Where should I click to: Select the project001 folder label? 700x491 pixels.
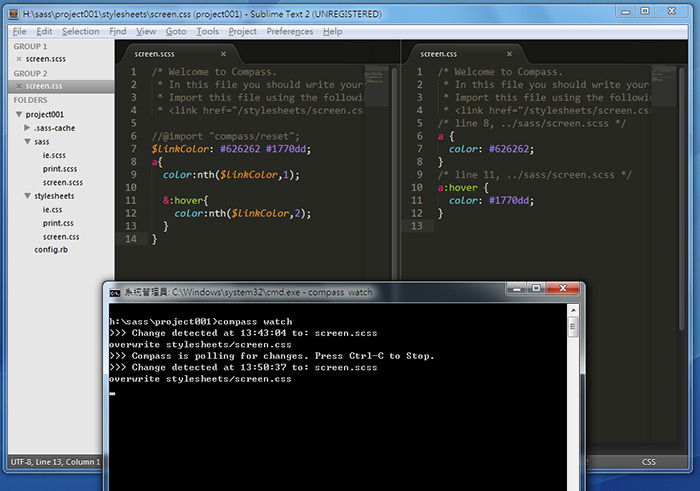tap(45, 114)
